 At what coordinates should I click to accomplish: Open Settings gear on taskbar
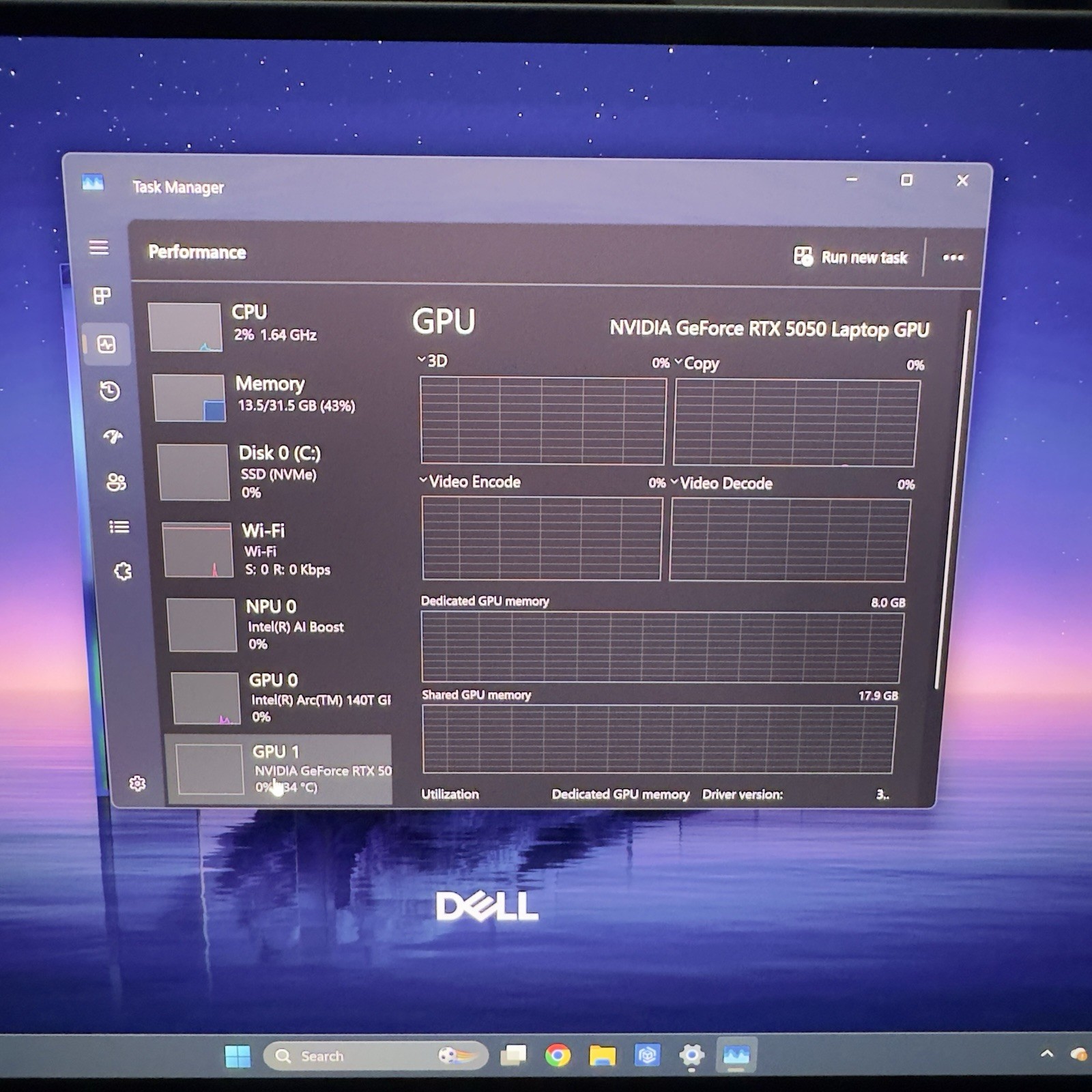(691, 1055)
